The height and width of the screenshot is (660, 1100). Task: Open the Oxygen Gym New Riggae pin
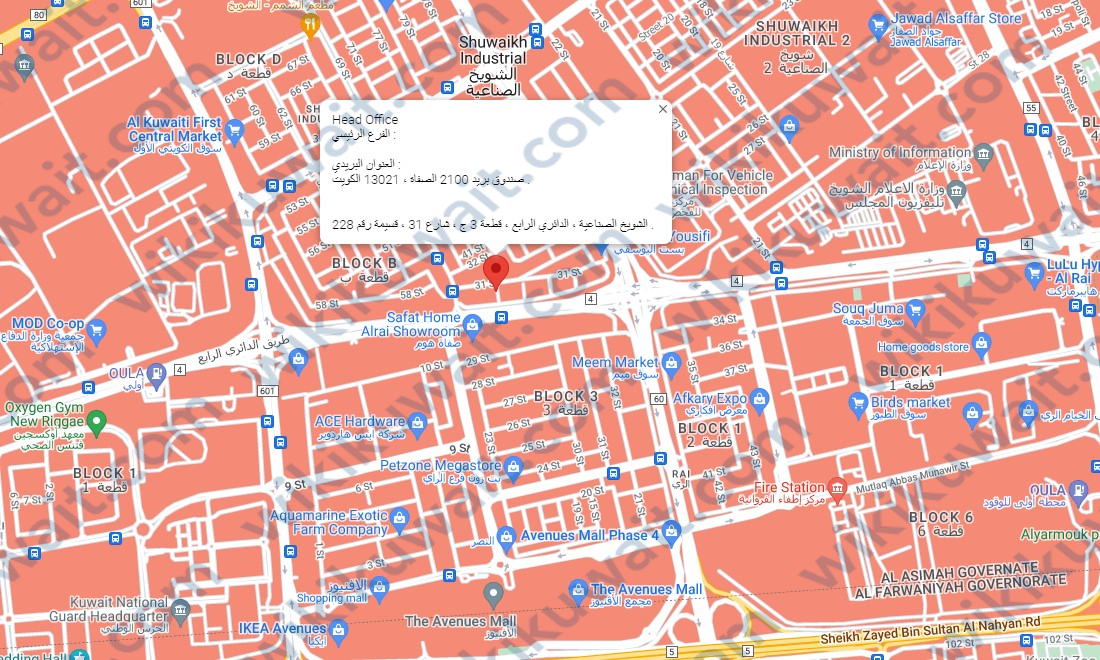pyautogui.click(x=96, y=422)
